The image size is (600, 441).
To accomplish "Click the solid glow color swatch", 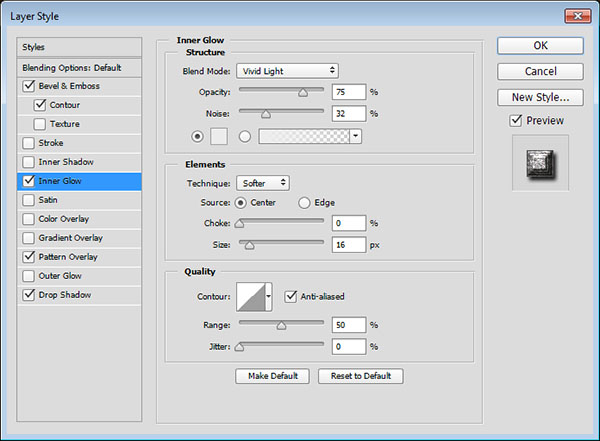I will click(220, 136).
